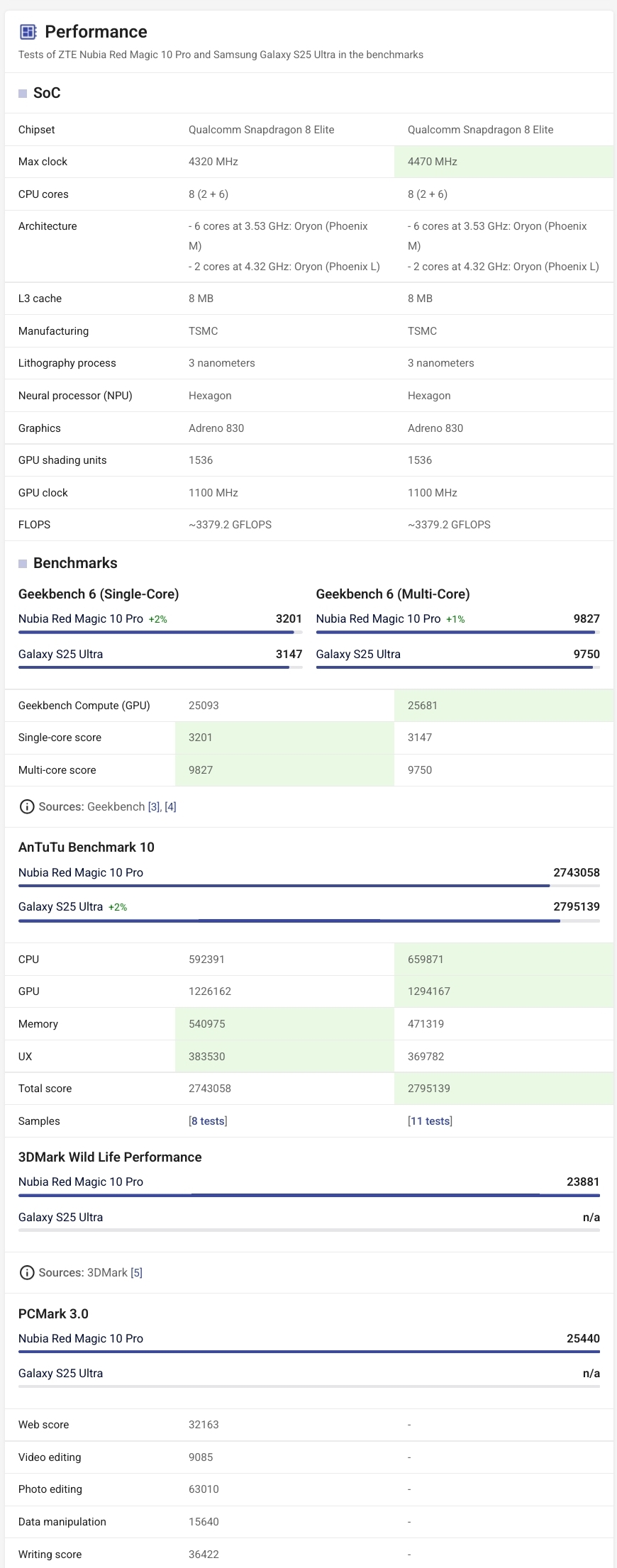
Task: Select the Geekbench Compute value 25093
Action: click(x=204, y=706)
